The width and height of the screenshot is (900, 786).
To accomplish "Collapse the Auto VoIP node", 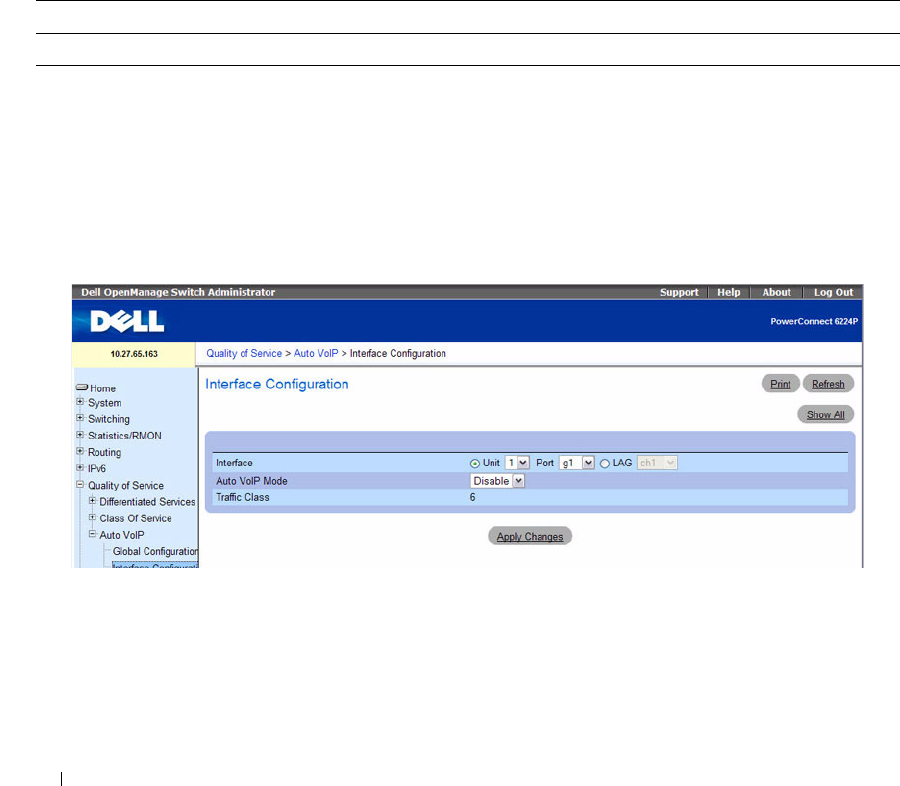I will pos(92,534).
